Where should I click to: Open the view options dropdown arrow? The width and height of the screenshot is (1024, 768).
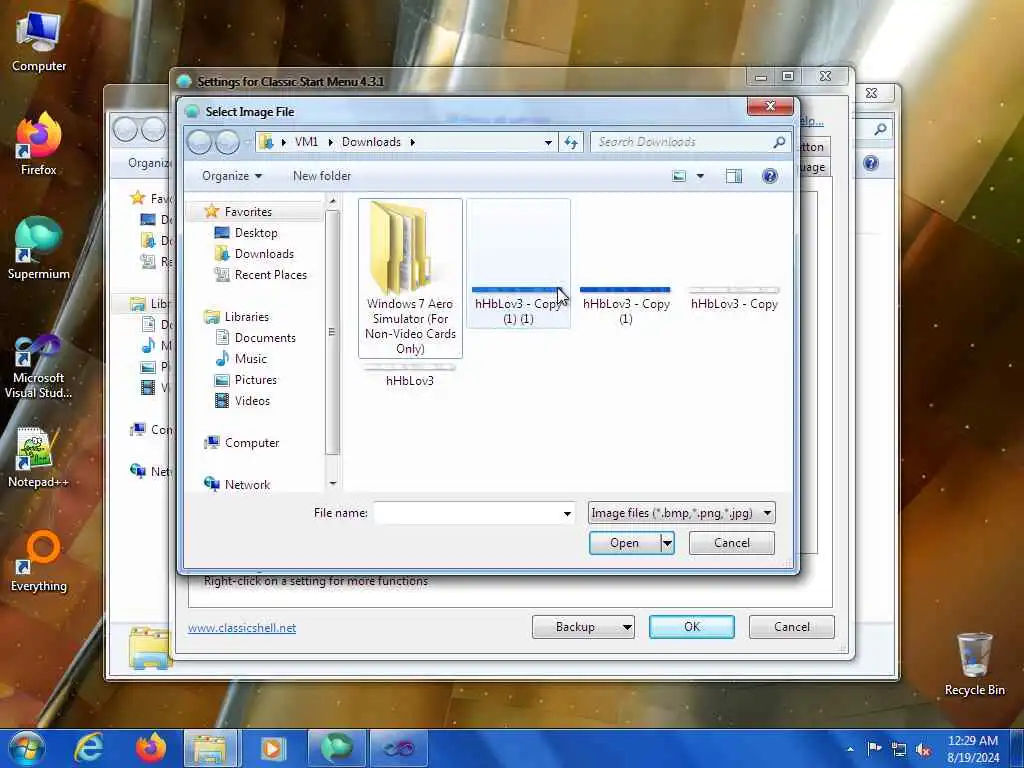[x=700, y=176]
